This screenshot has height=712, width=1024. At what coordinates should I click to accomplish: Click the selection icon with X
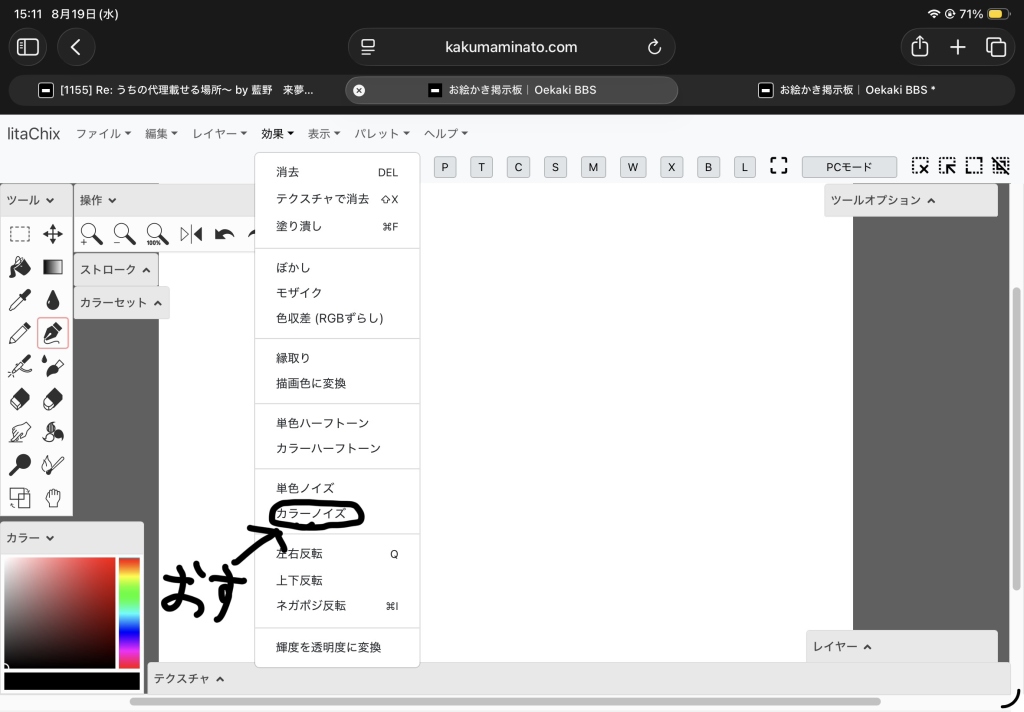(920, 166)
